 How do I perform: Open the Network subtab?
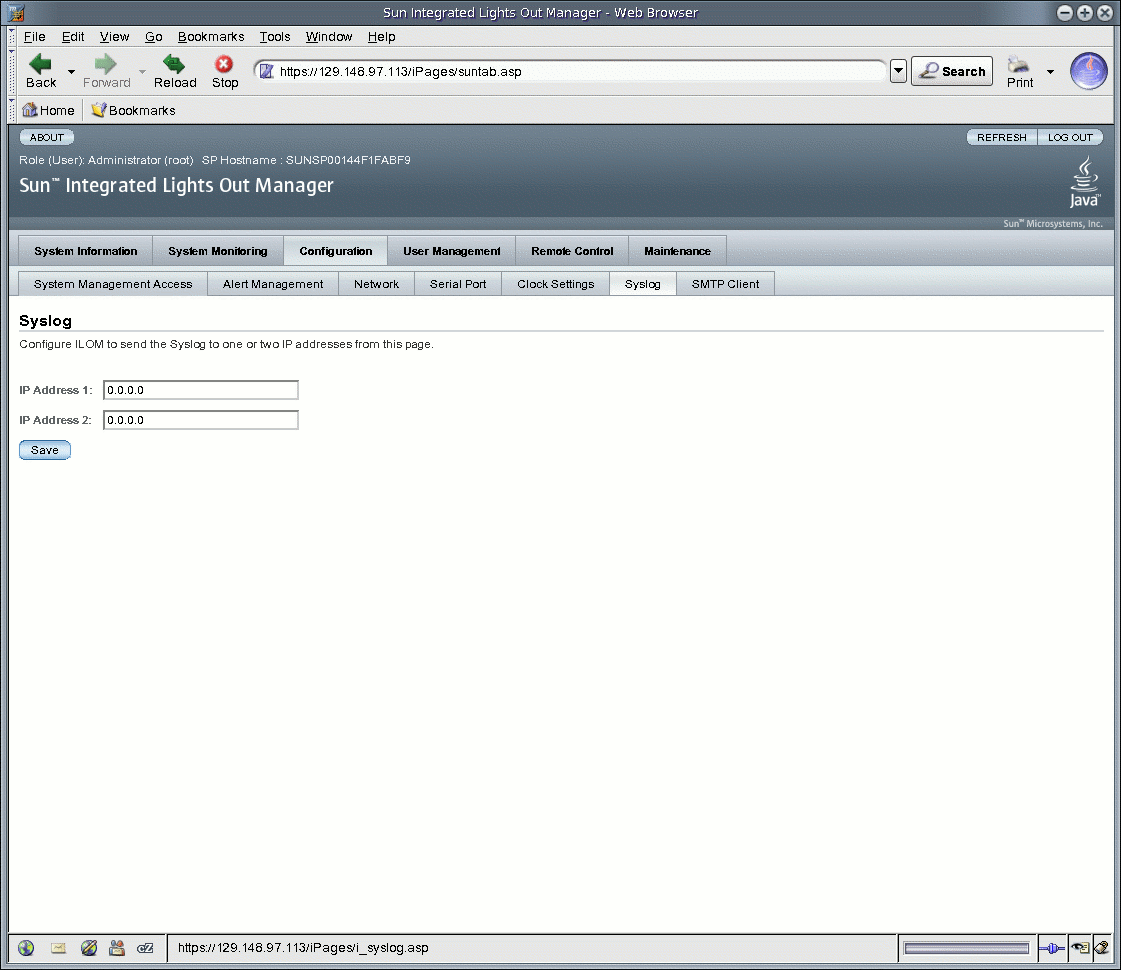(376, 284)
